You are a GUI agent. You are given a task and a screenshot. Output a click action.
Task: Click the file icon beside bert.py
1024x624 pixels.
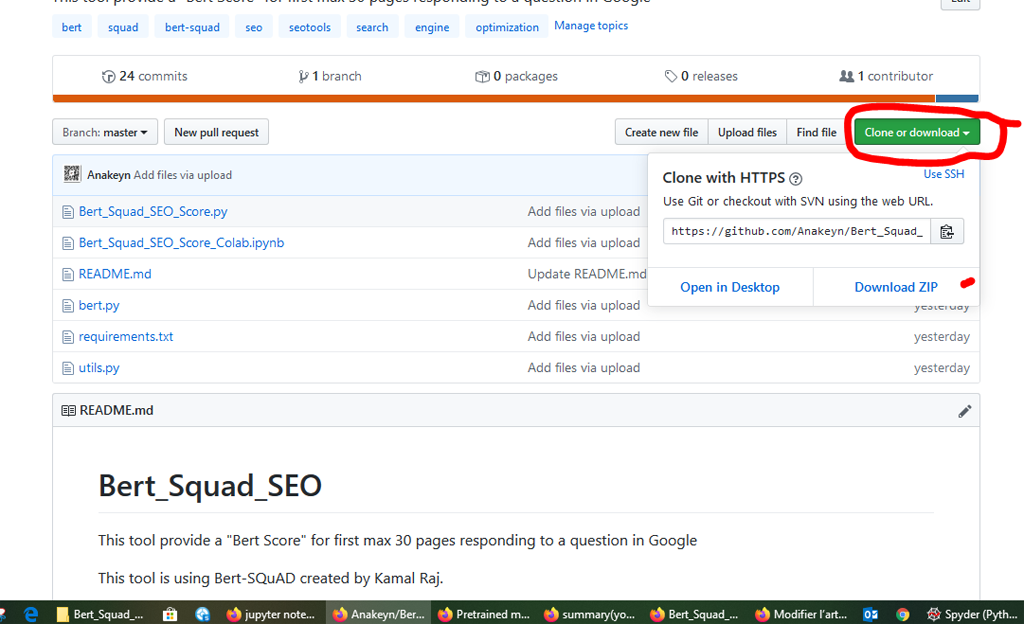[68, 306]
